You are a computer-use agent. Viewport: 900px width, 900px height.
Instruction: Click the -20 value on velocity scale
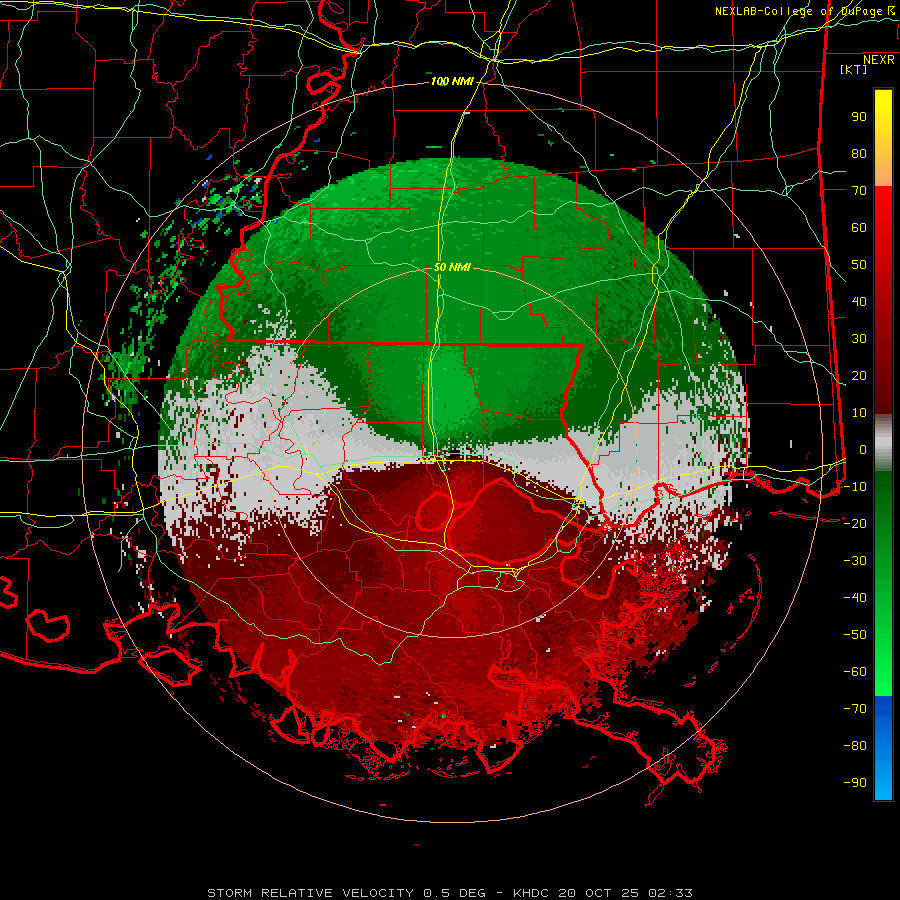(855, 524)
